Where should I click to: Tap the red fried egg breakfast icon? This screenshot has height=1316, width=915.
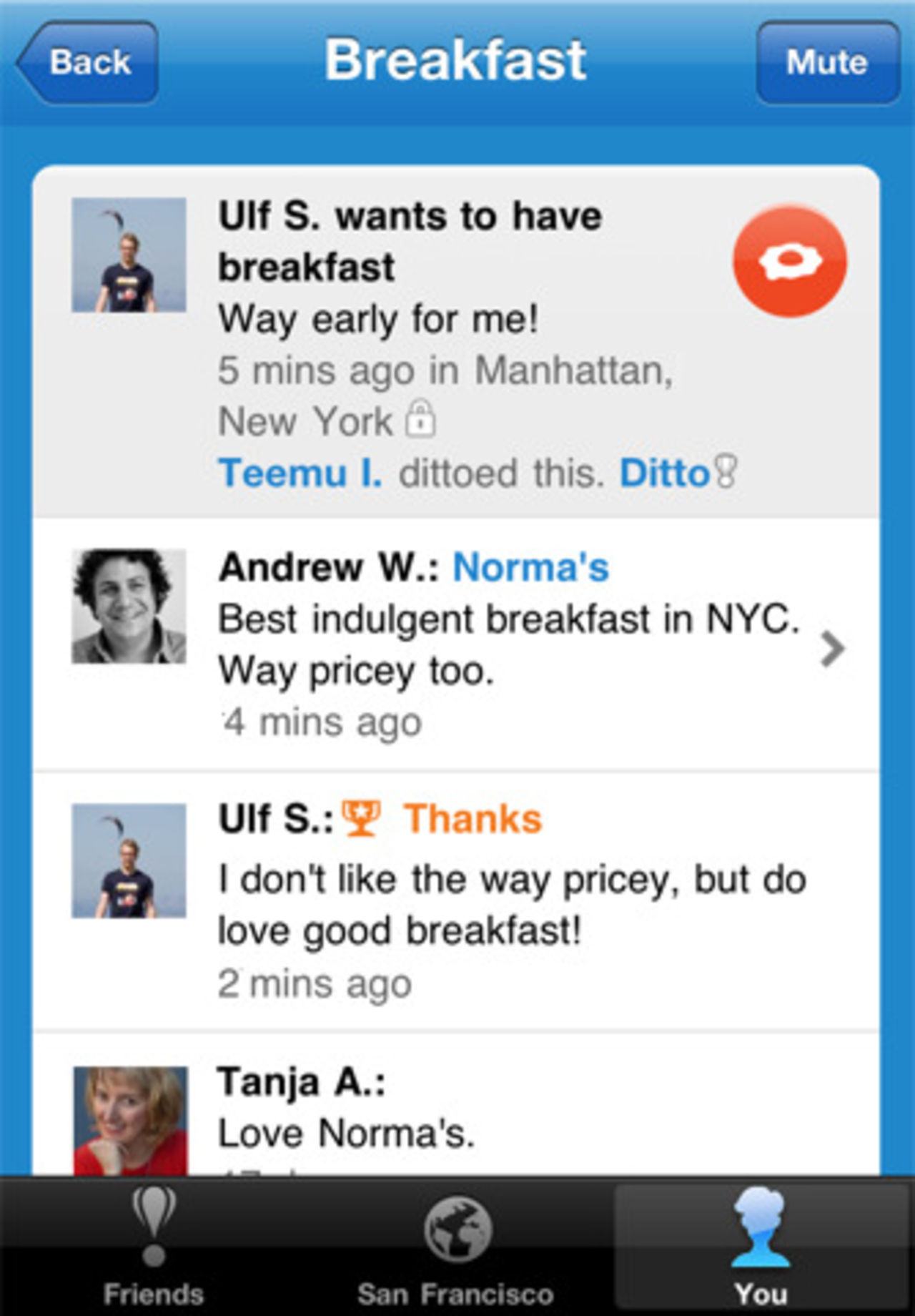pos(790,262)
